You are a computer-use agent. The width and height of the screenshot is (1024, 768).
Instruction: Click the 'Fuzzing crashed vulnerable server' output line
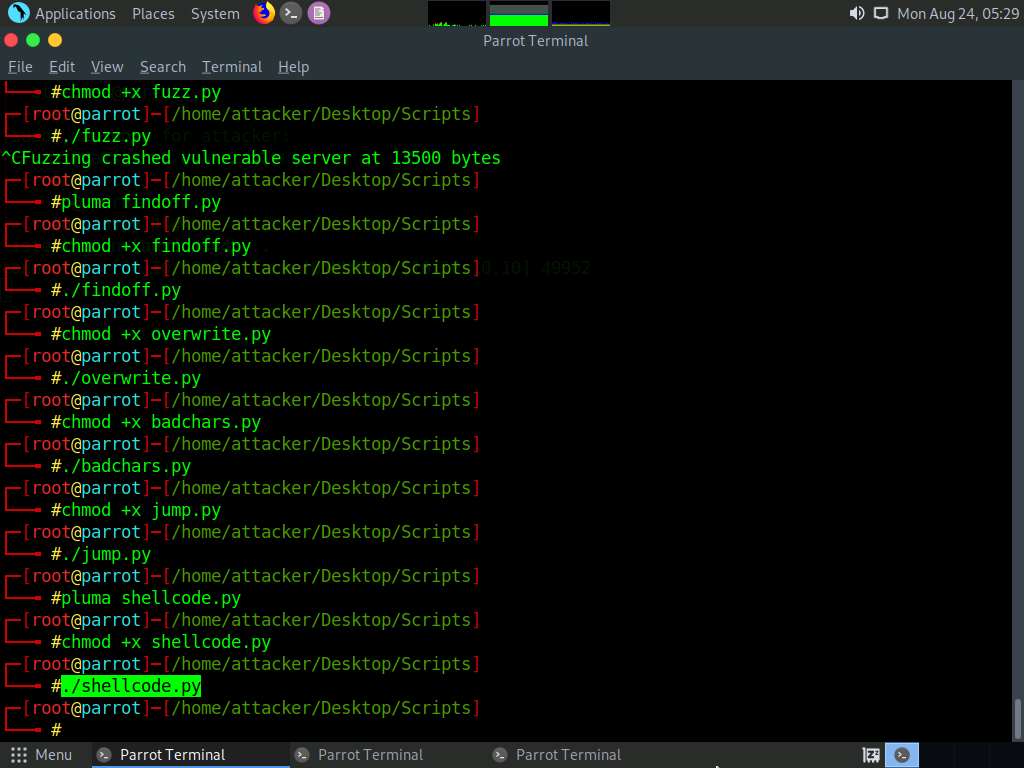click(251, 158)
